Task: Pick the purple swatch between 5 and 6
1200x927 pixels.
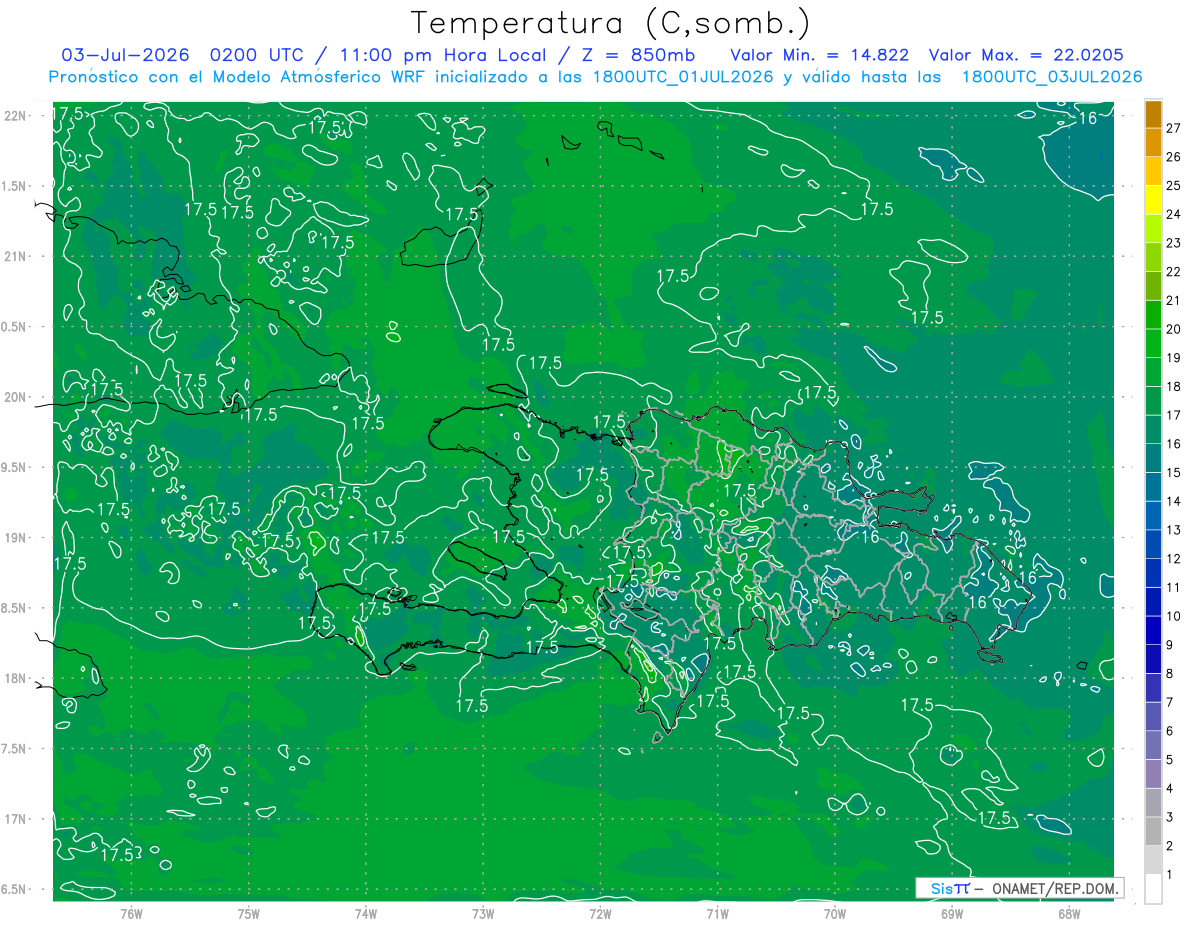Action: pos(1153,745)
